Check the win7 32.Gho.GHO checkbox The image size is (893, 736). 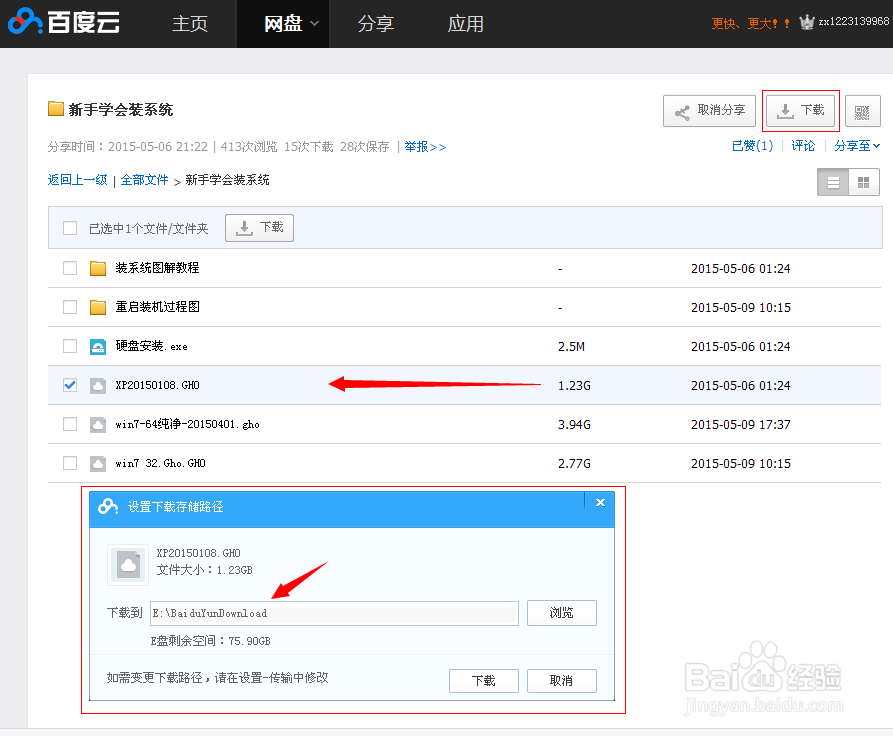click(x=68, y=462)
